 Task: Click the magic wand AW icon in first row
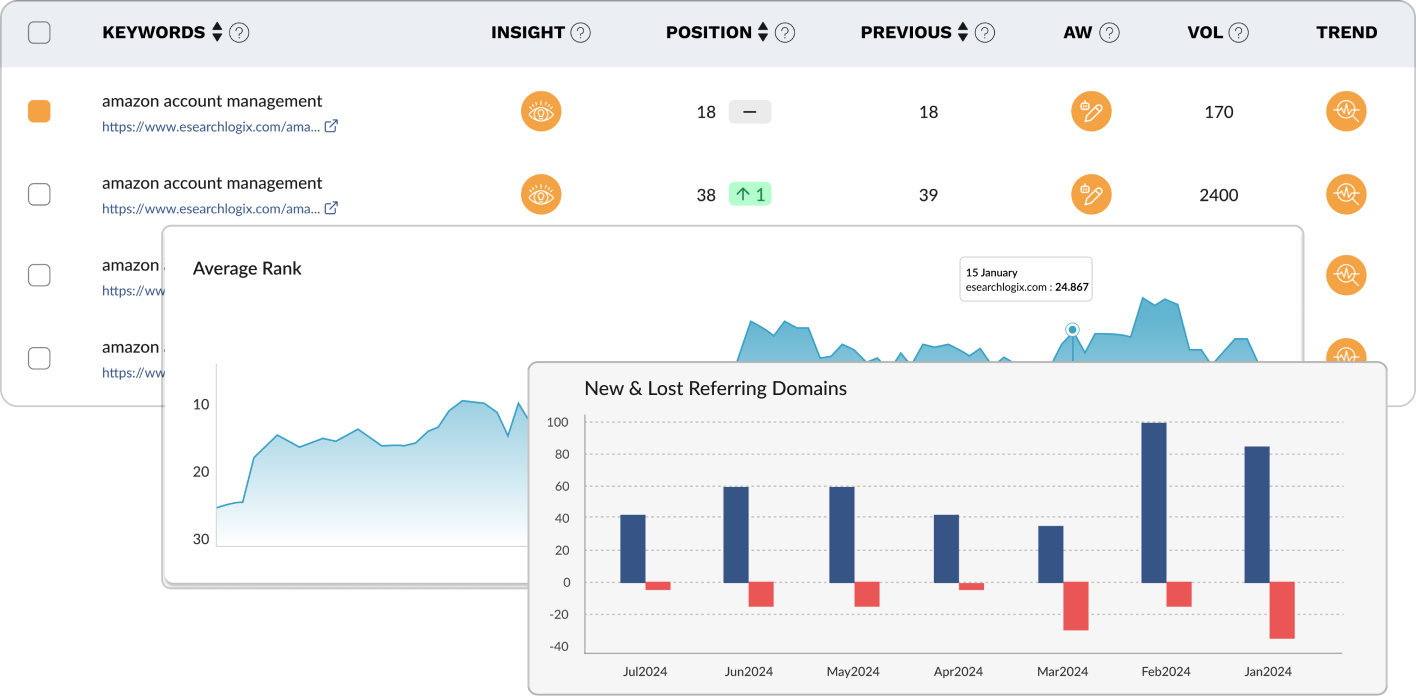(1091, 111)
